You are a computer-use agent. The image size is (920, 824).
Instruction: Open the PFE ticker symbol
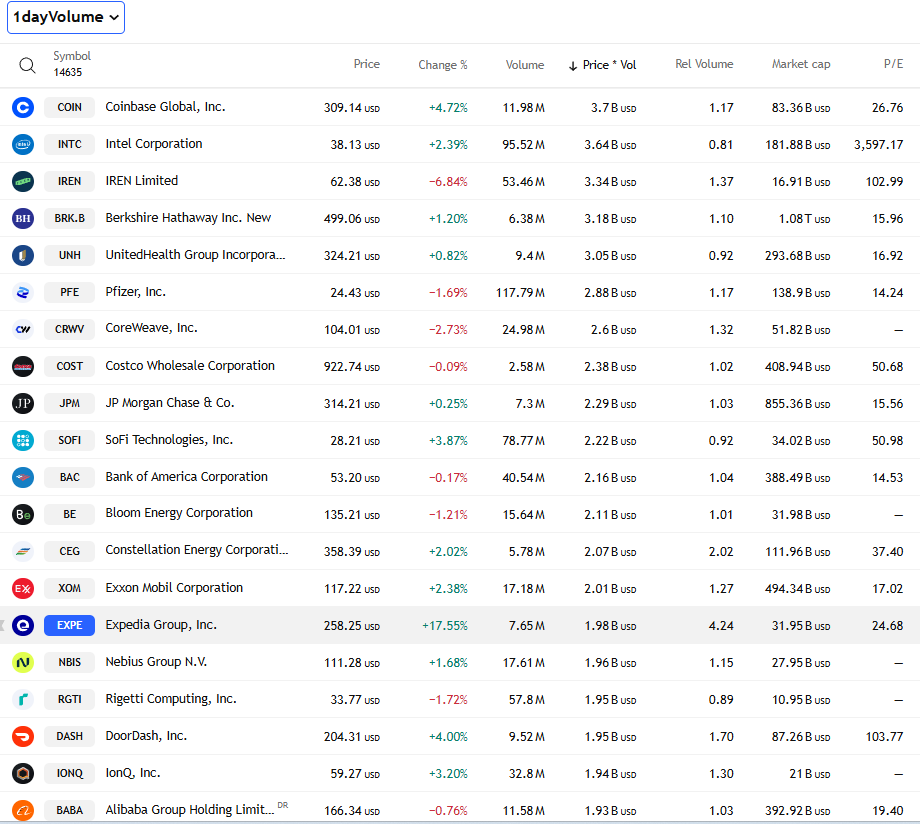[69, 292]
